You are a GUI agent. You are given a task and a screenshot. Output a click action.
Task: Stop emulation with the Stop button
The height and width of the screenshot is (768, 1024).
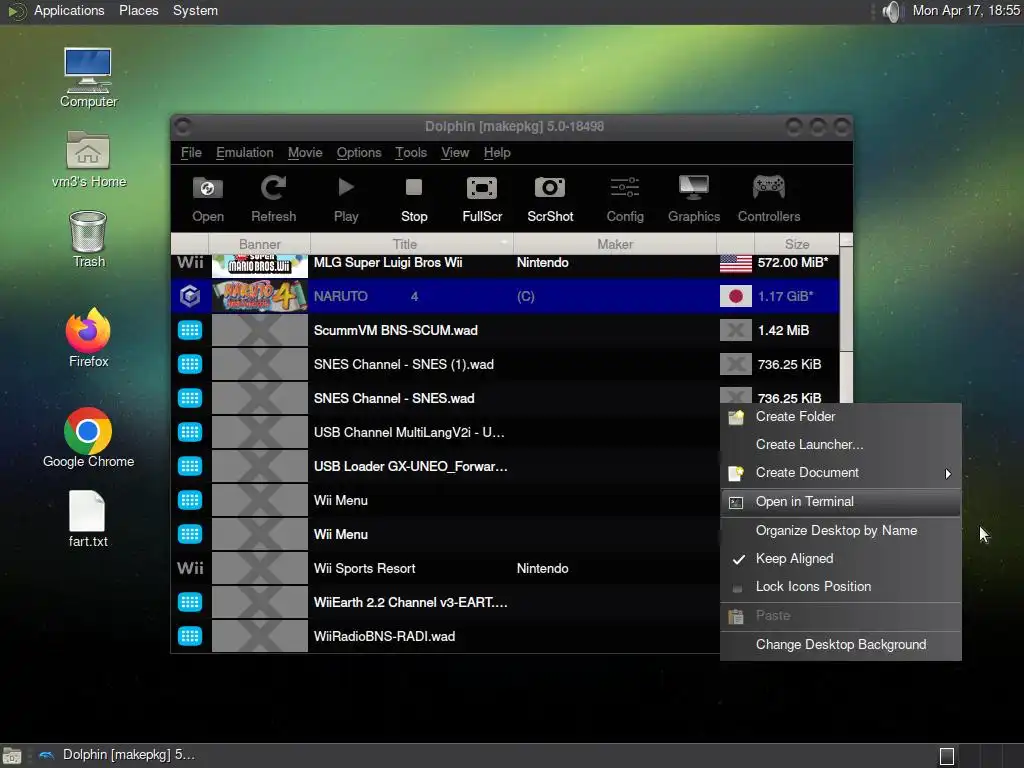point(414,199)
